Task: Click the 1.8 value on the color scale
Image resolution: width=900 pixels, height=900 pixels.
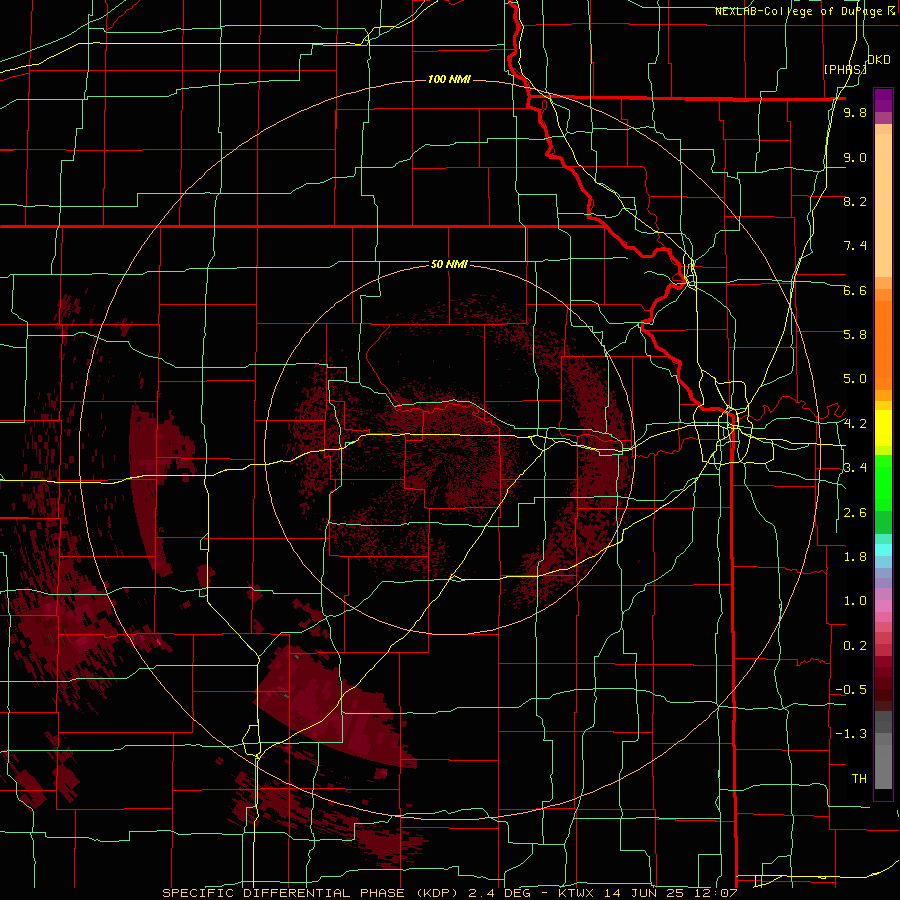Action: tap(855, 557)
